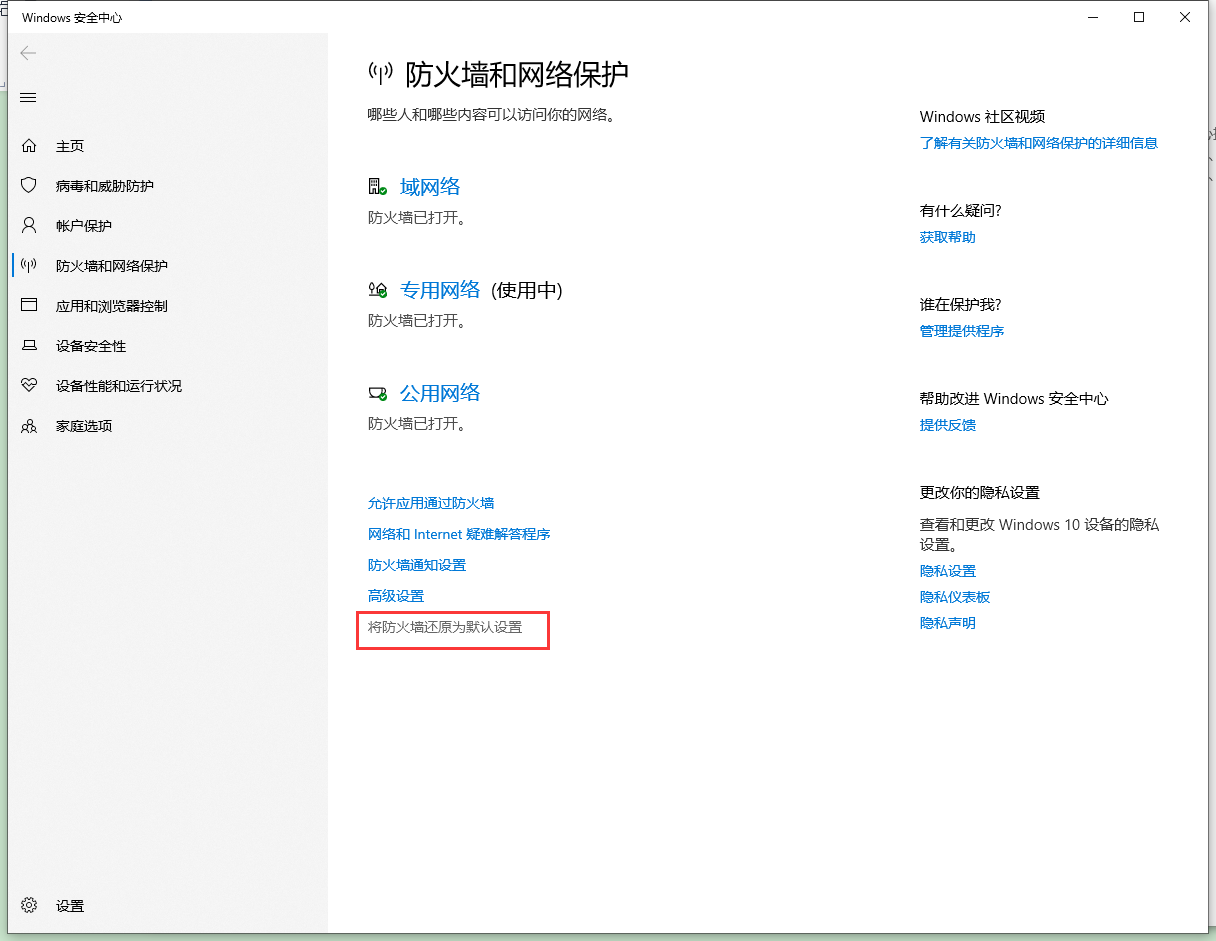Go to 主页 in the sidebar

click(x=70, y=146)
